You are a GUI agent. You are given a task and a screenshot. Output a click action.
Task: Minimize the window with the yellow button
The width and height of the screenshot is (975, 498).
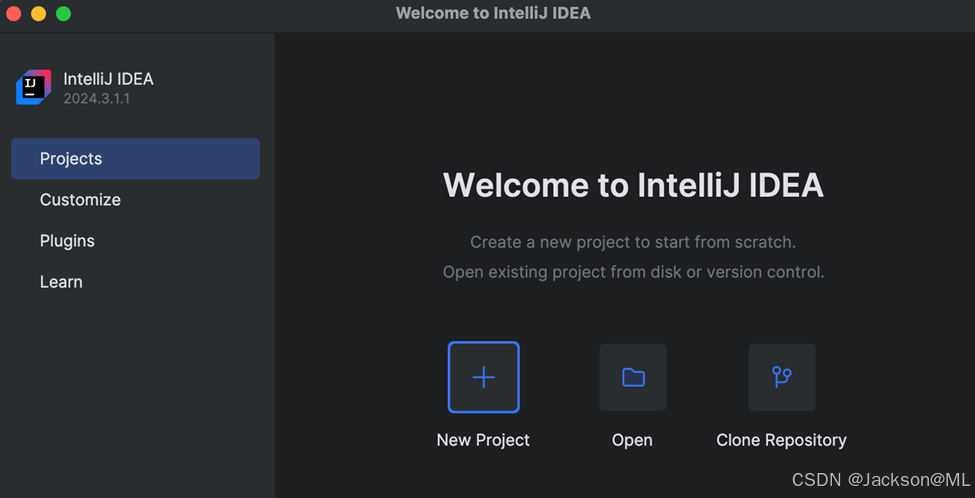38,14
